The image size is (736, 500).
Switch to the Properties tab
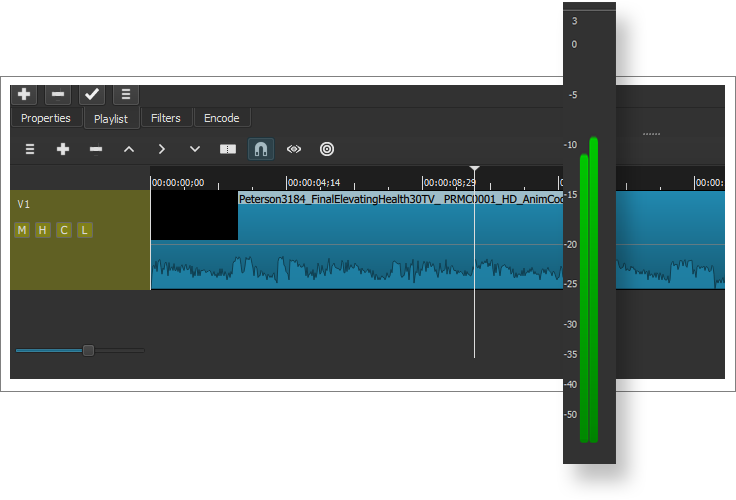coord(46,118)
